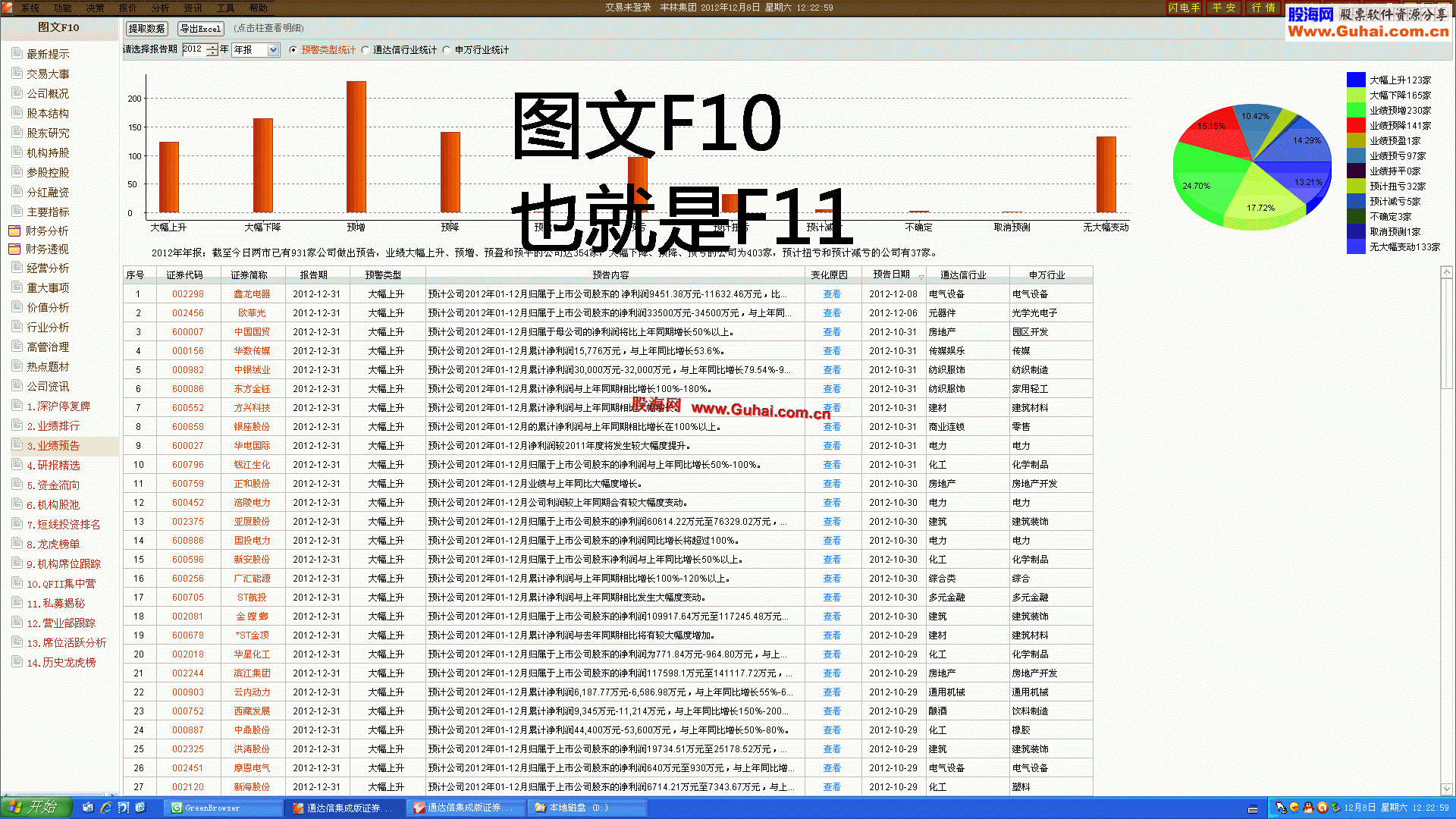Select the 股东研究 page icon
1456x819 pixels.
(x=17, y=132)
